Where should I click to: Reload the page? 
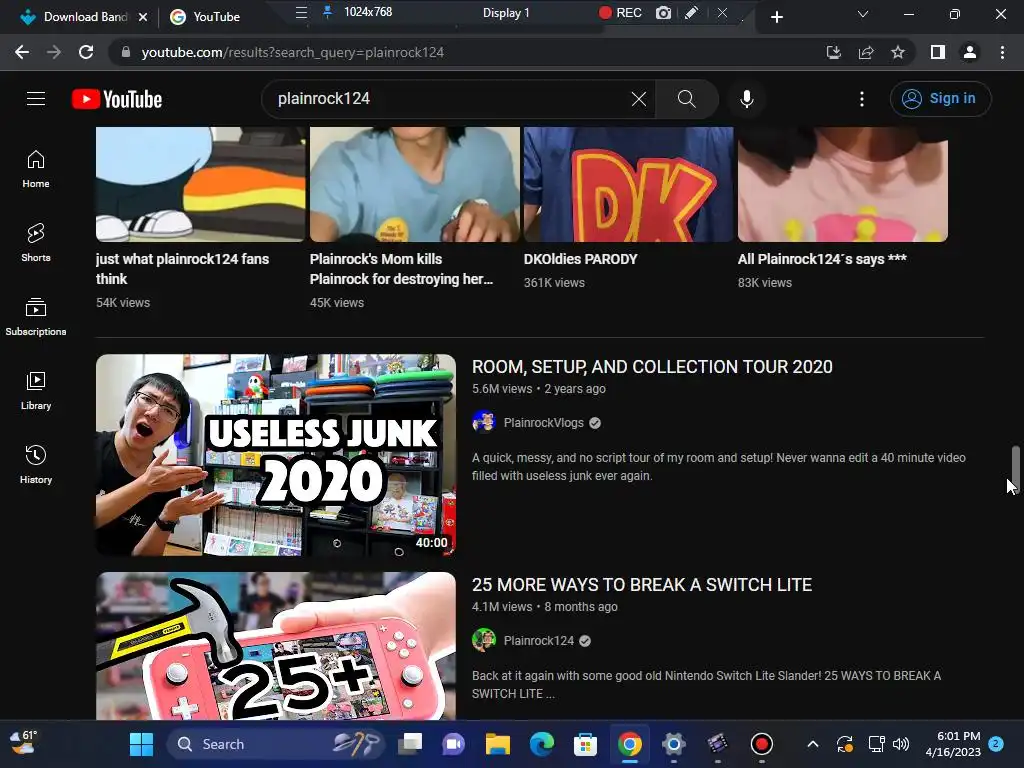click(86, 52)
